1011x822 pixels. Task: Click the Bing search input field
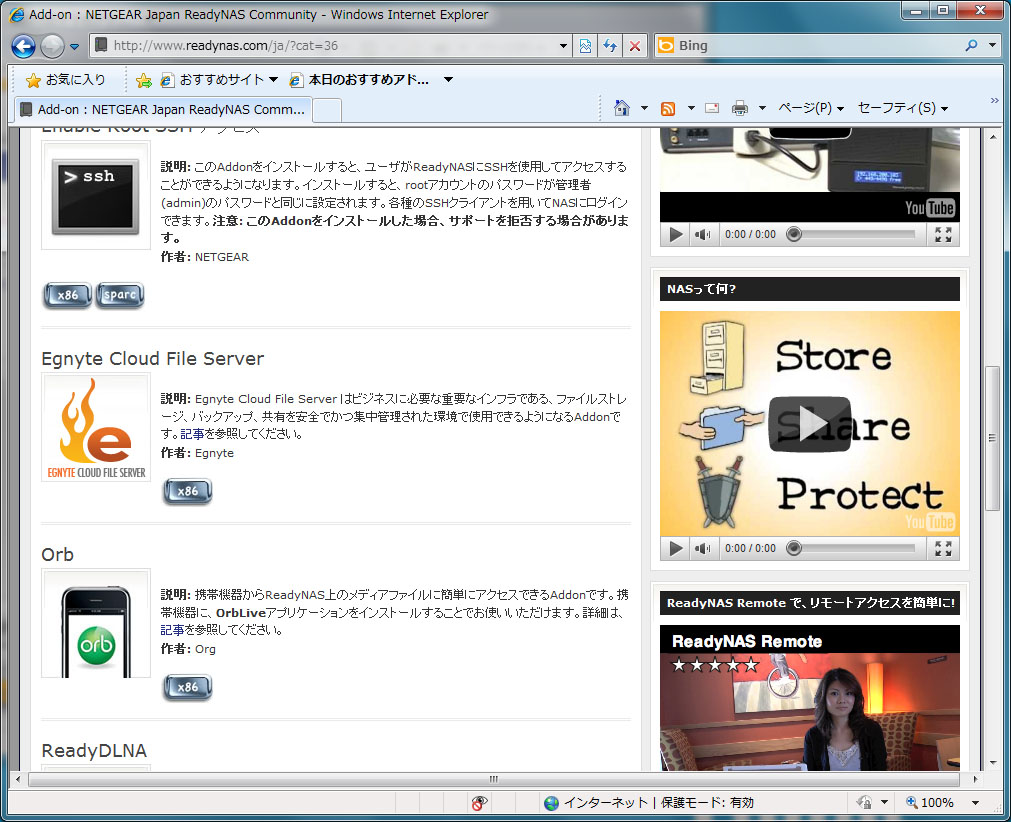(x=820, y=46)
